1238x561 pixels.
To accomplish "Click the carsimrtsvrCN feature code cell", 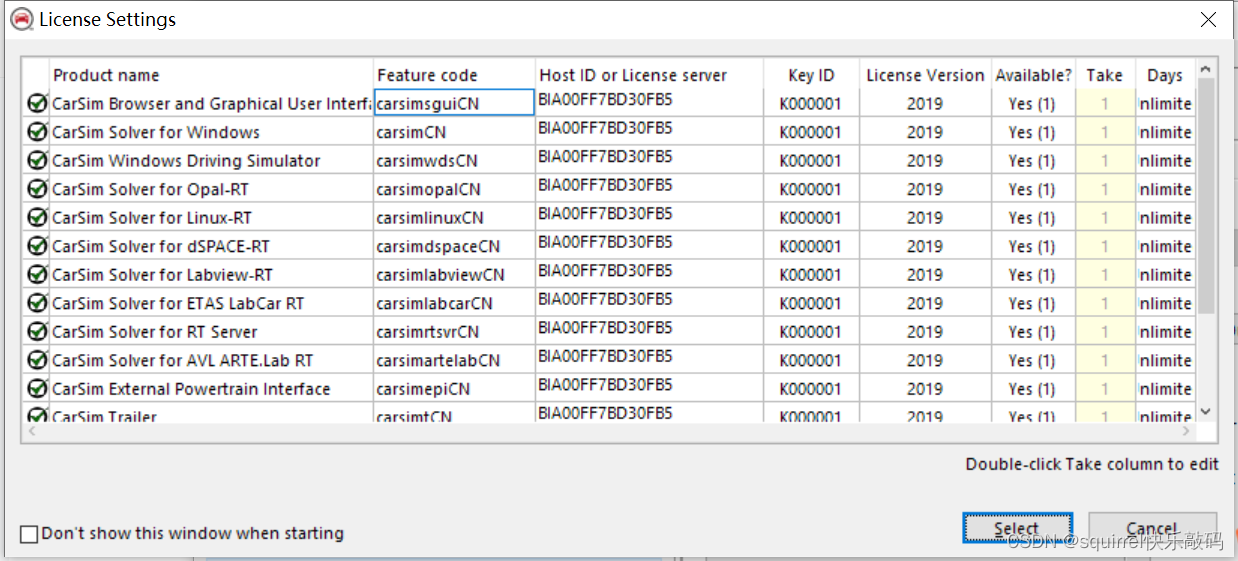I will coord(454,331).
